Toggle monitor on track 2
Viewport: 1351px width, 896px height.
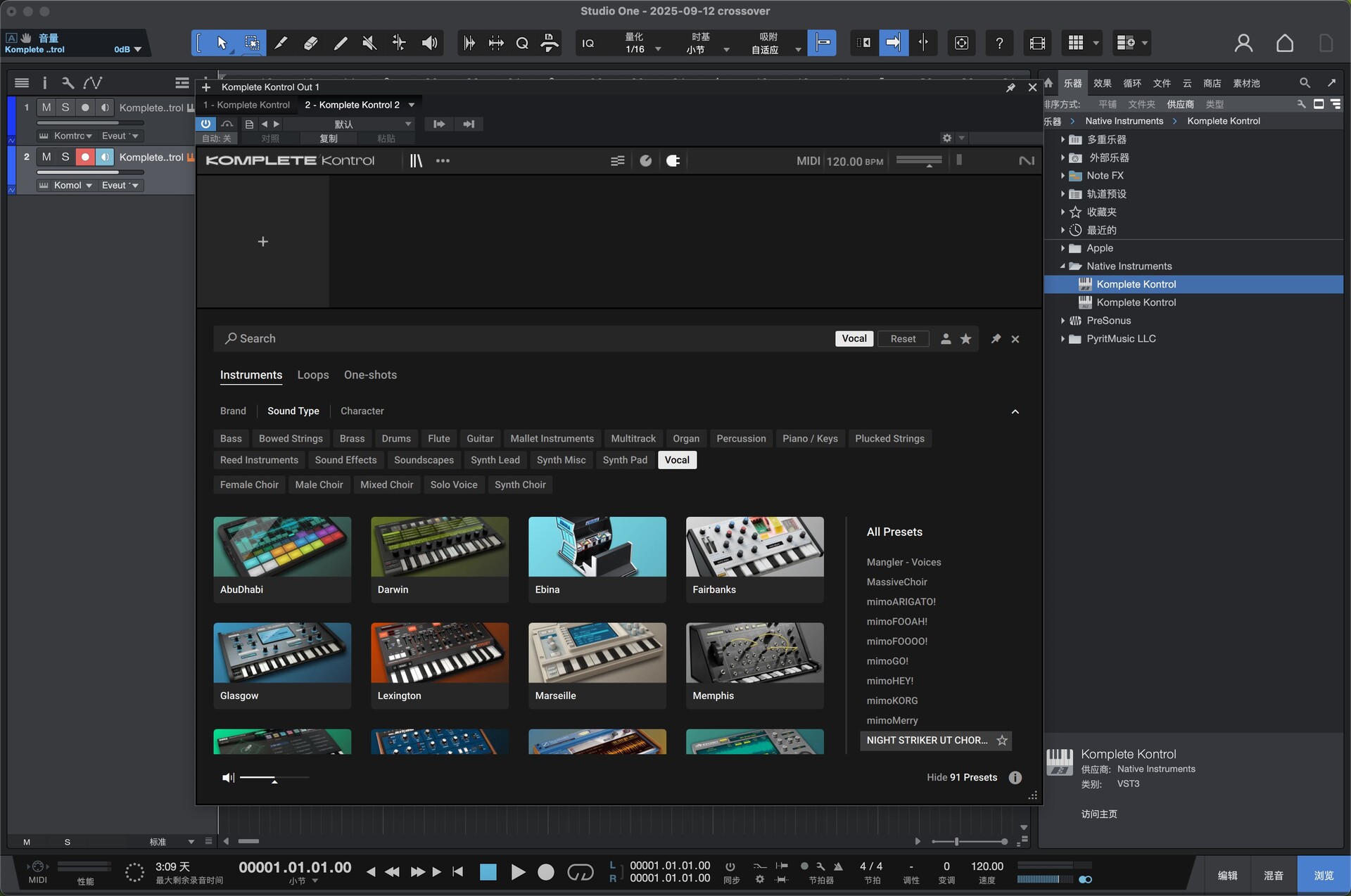point(105,157)
